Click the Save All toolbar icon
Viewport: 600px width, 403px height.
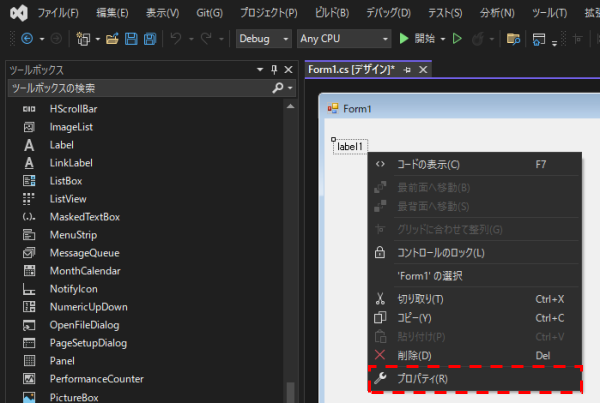(148, 39)
